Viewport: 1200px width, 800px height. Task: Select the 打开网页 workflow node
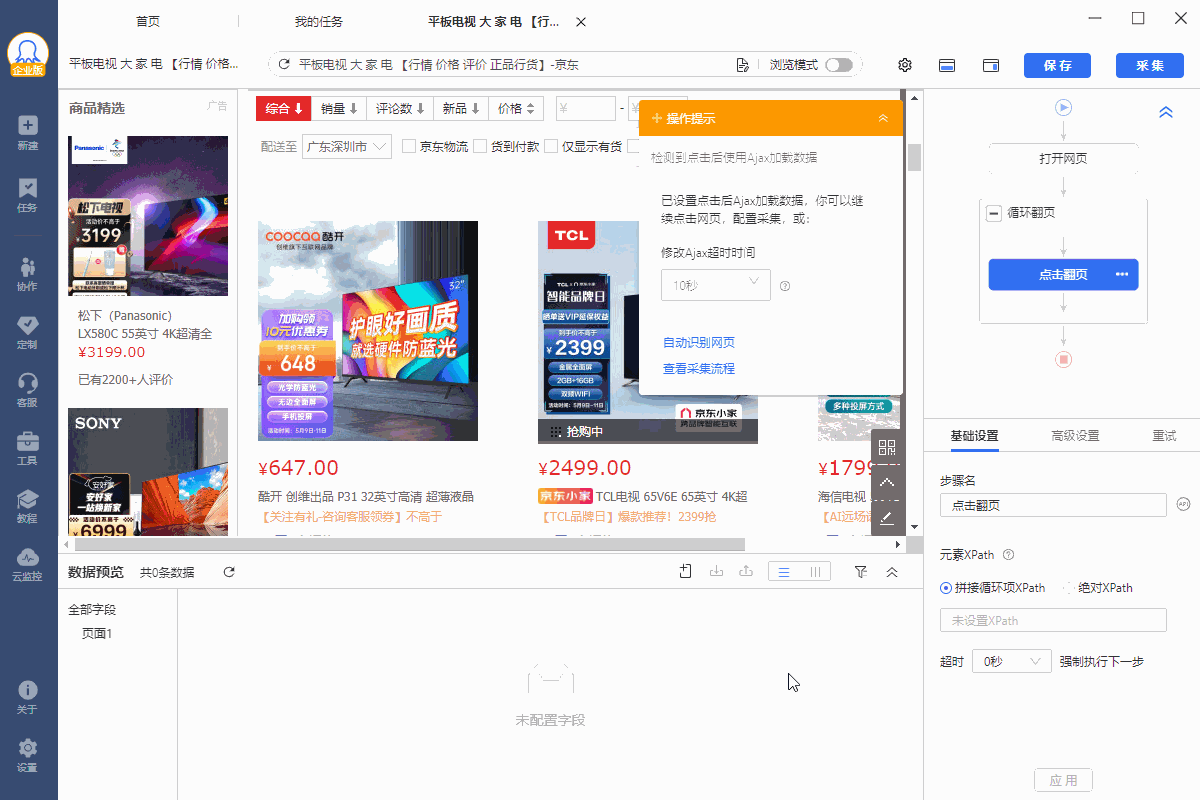(1063, 159)
